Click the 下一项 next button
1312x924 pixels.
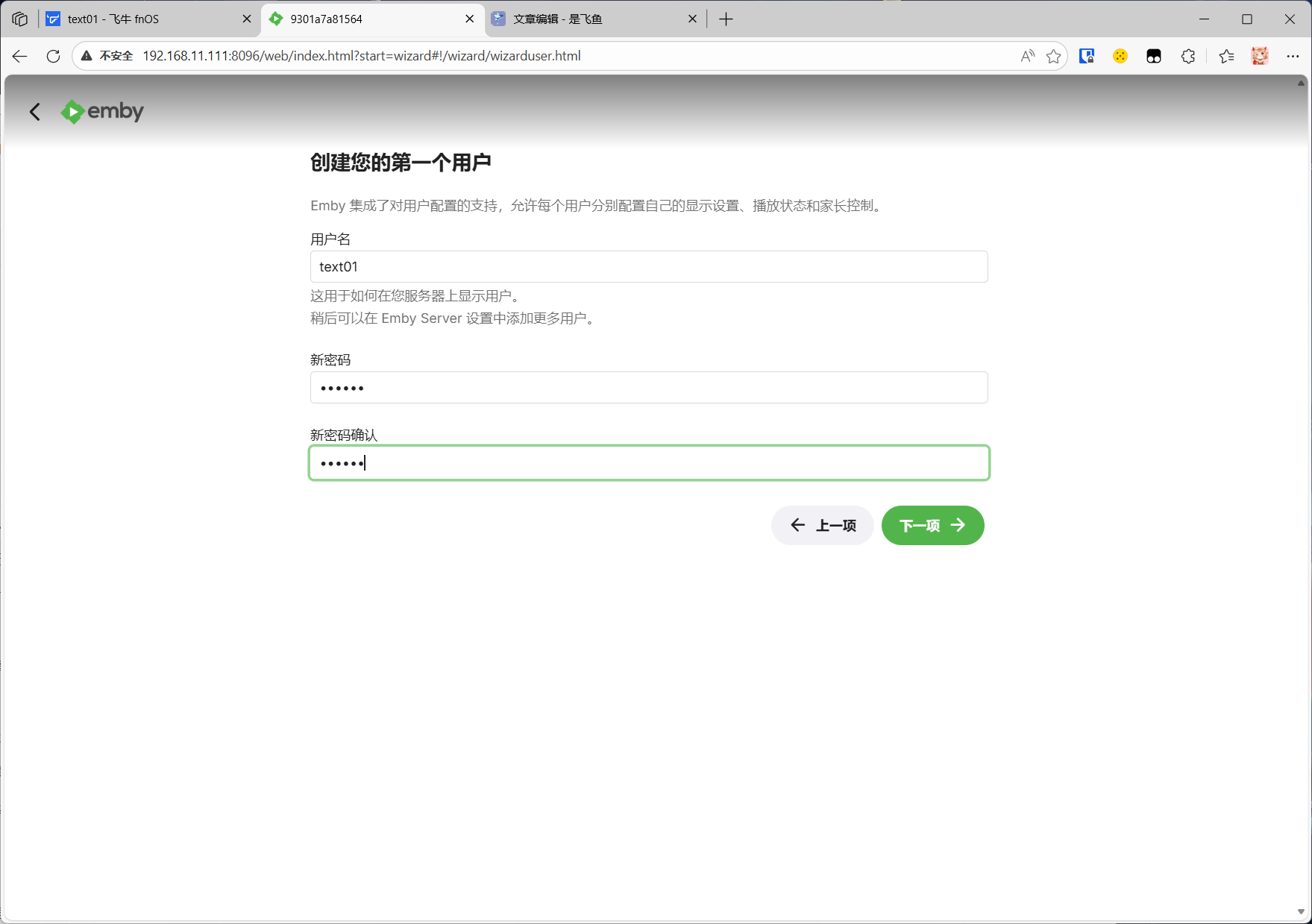point(932,526)
